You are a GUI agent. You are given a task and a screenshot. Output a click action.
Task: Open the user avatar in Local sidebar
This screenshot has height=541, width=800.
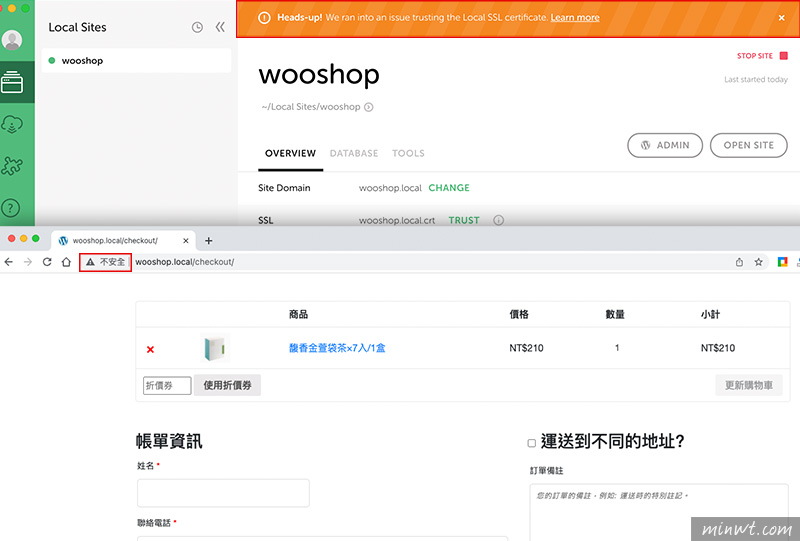(x=12, y=40)
